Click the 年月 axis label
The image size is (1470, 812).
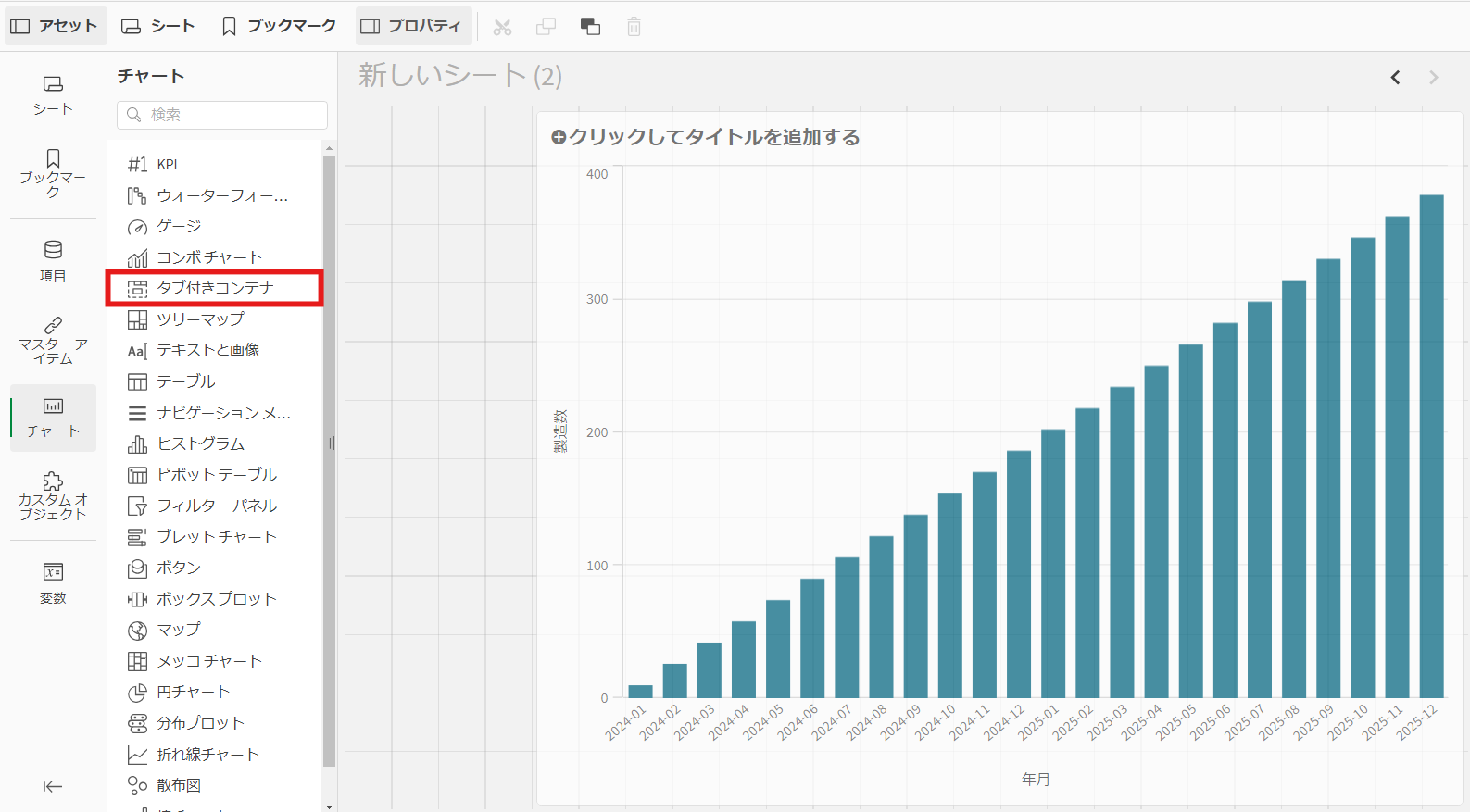coord(1036,780)
